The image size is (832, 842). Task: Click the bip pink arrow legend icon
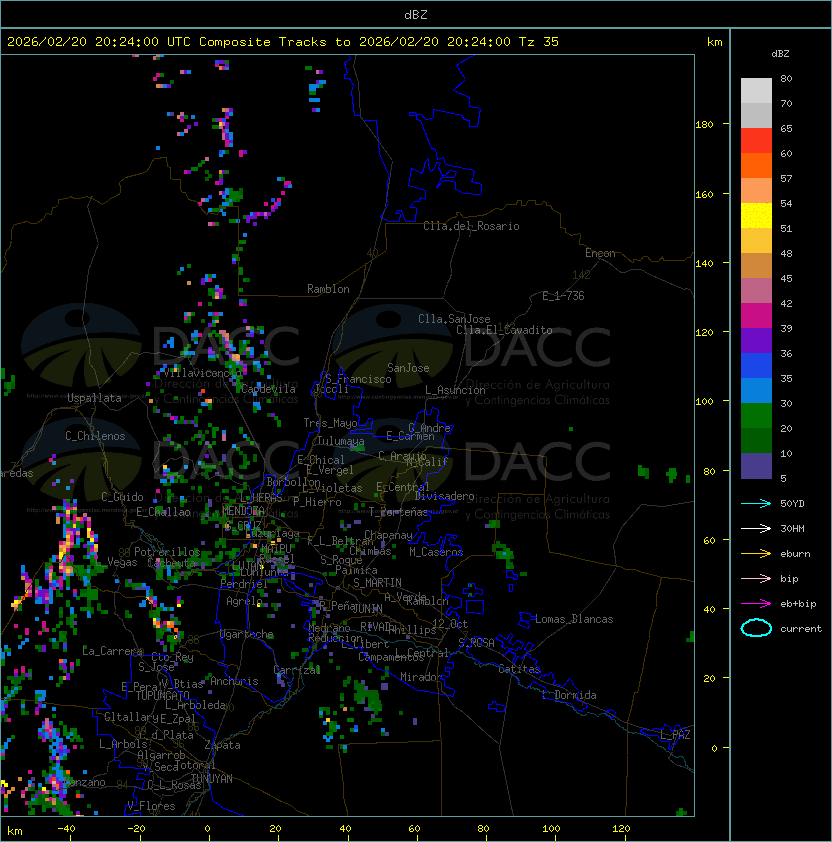[x=756, y=579]
